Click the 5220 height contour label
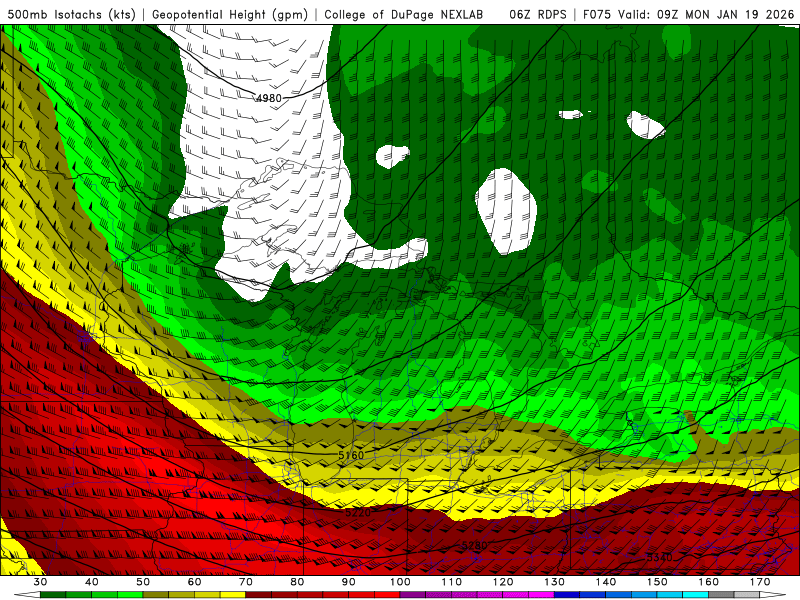Image resolution: width=800 pixels, height=600 pixels. click(x=358, y=512)
